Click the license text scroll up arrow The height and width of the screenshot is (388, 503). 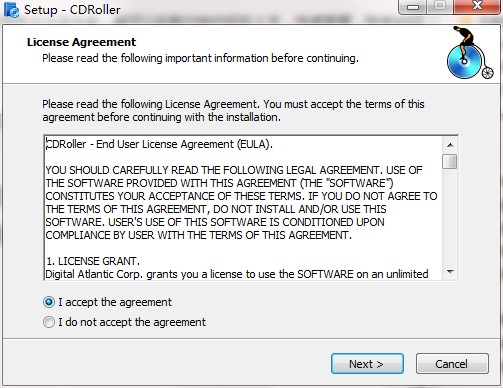pyautogui.click(x=450, y=145)
